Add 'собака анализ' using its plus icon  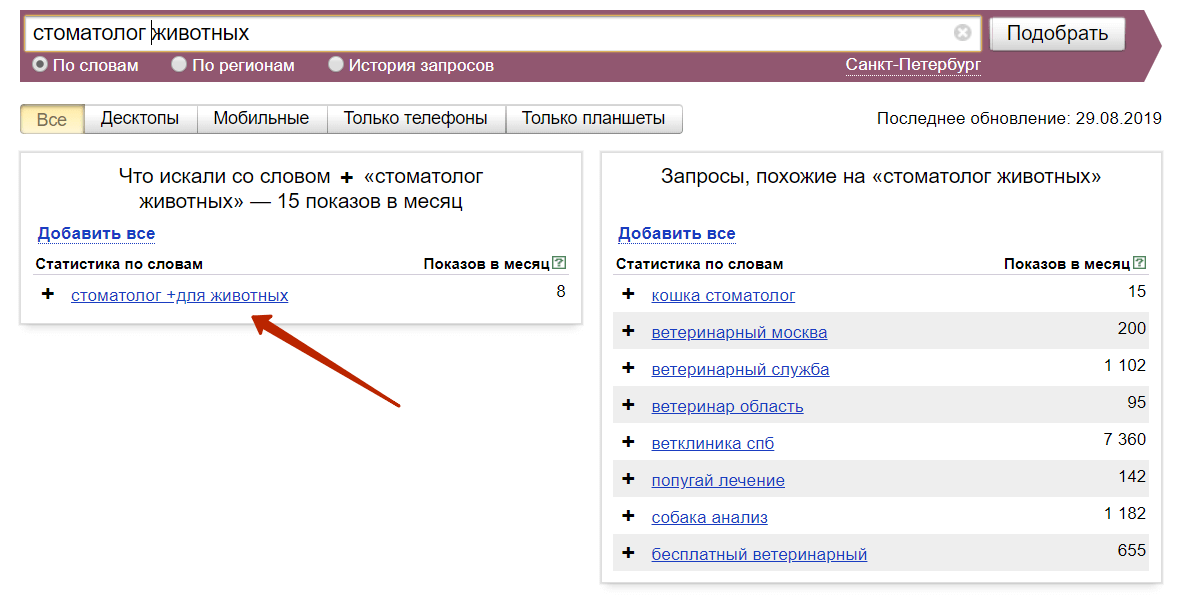coord(628,516)
